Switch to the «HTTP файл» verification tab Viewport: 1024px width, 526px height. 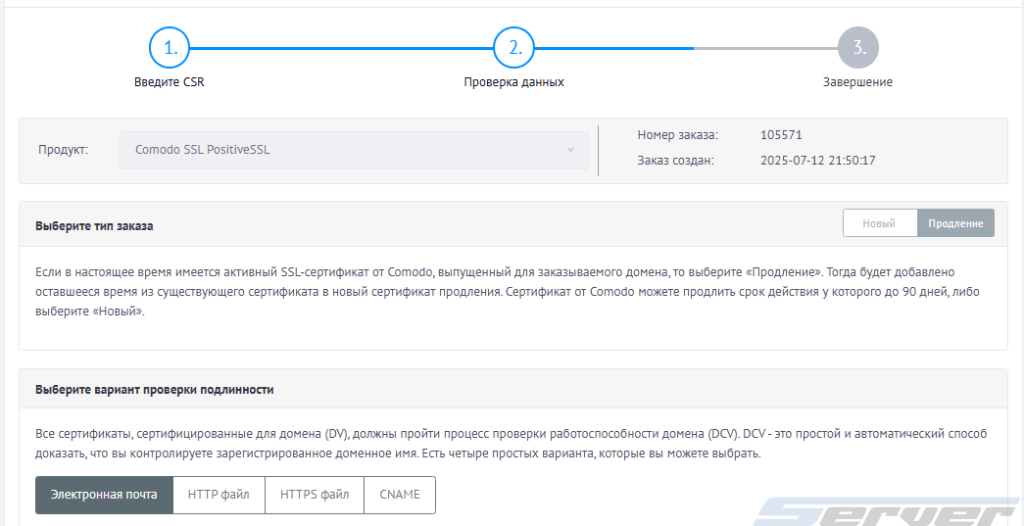point(219,494)
